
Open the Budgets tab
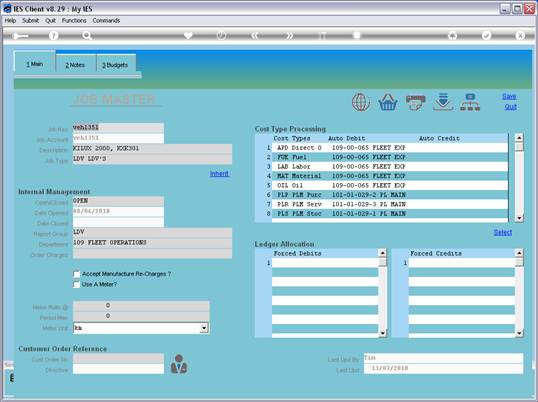115,65
